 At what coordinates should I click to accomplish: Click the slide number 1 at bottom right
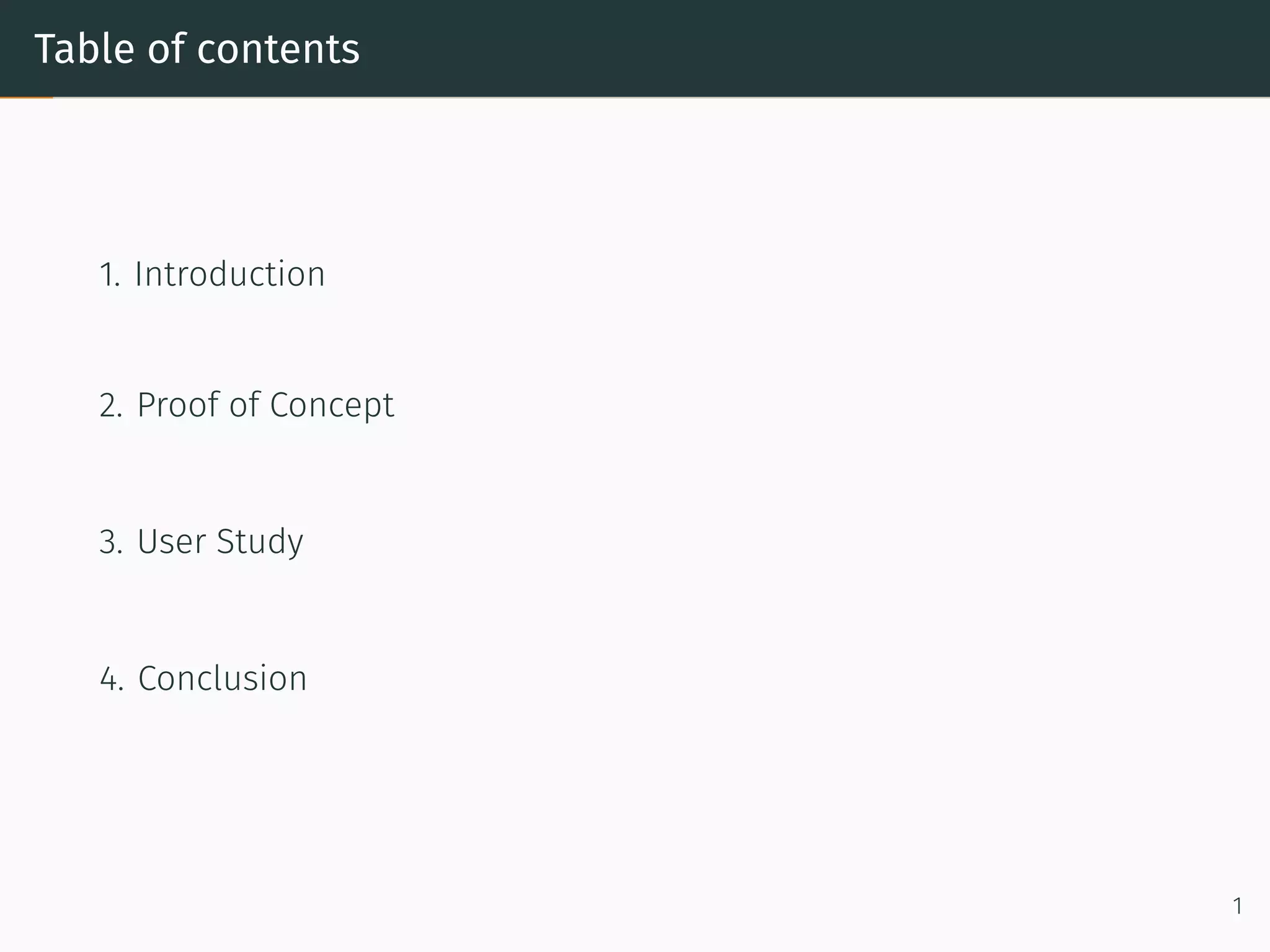1237,906
